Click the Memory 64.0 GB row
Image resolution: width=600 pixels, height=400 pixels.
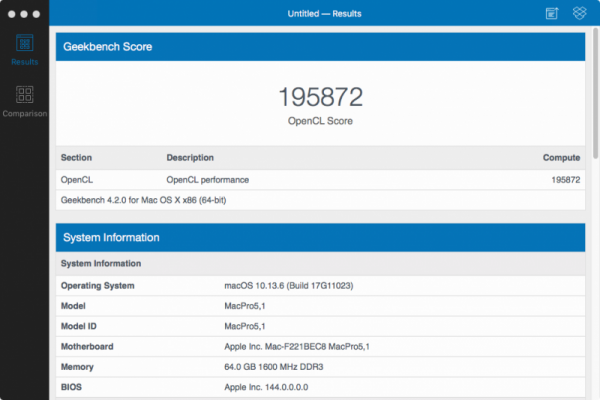pyautogui.click(x=320, y=366)
